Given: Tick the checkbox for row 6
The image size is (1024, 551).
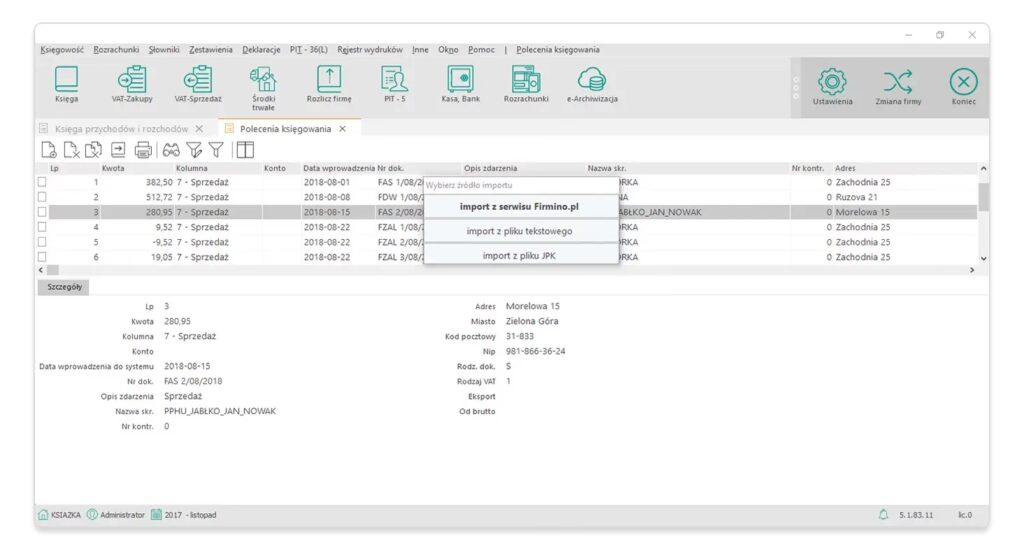Looking at the screenshot, I should [x=42, y=257].
